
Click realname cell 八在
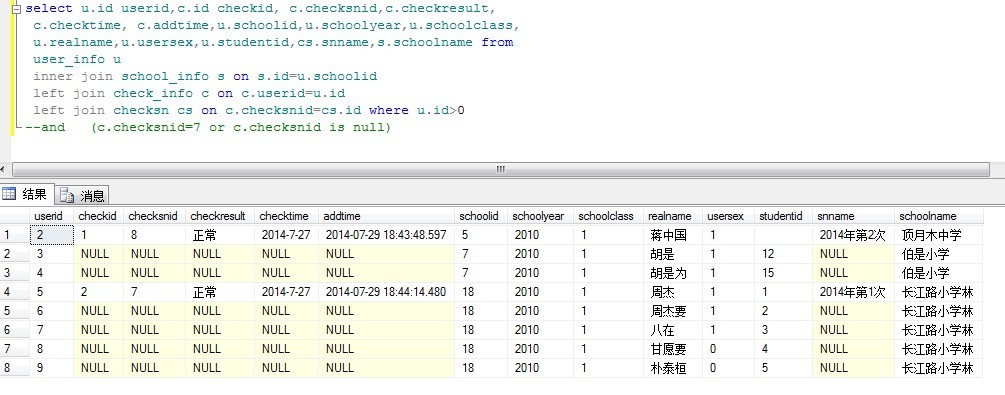[x=673, y=330]
